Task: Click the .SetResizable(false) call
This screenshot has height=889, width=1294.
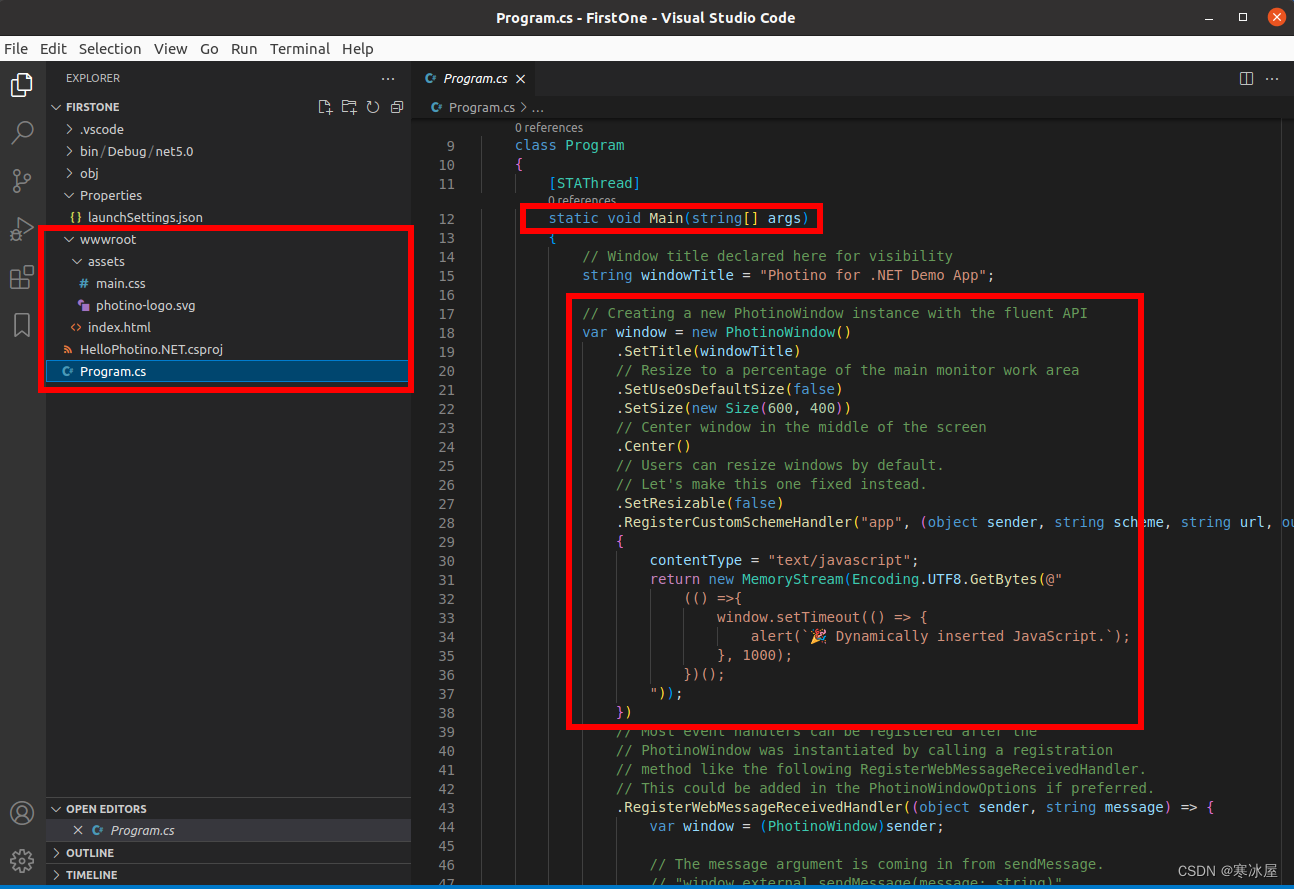Action: point(700,503)
